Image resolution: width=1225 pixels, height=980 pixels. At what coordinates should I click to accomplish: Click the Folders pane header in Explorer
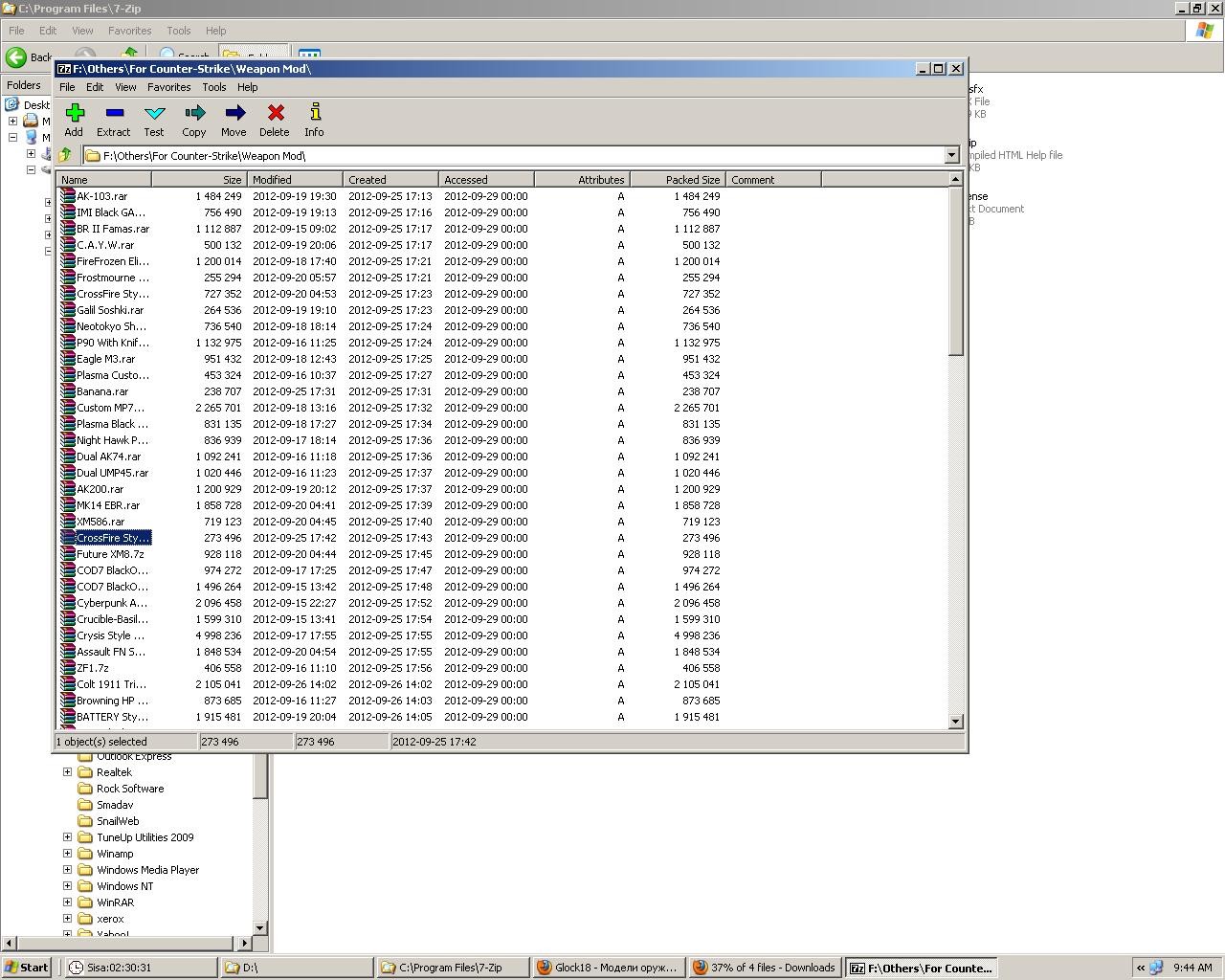tap(24, 85)
